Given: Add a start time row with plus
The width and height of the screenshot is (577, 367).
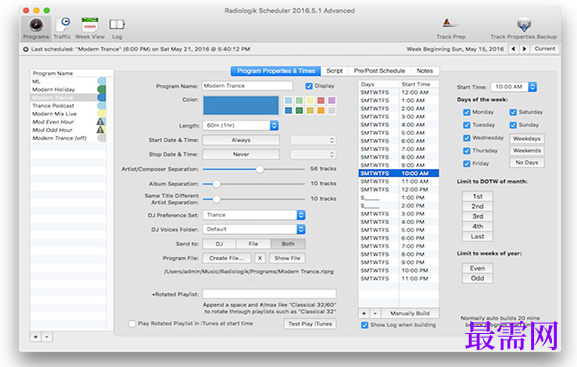Looking at the screenshot, I should (364, 313).
